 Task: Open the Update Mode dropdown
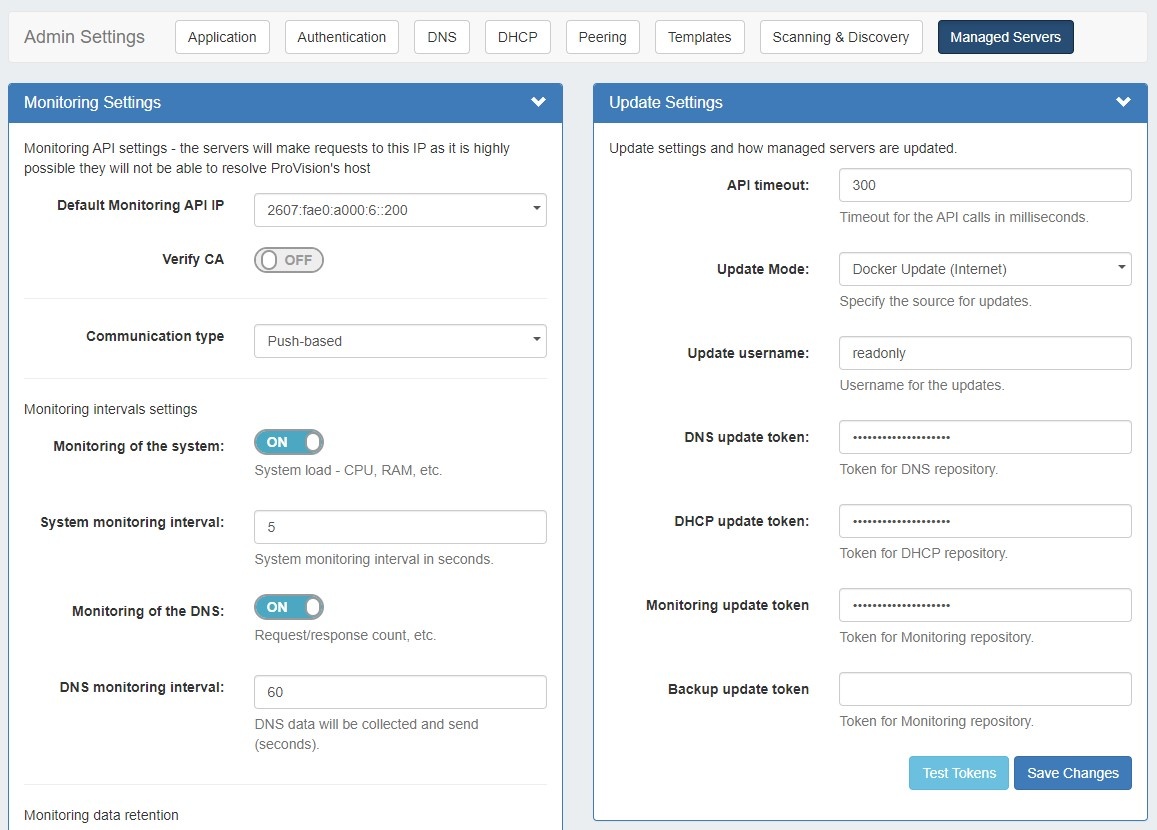pos(985,269)
